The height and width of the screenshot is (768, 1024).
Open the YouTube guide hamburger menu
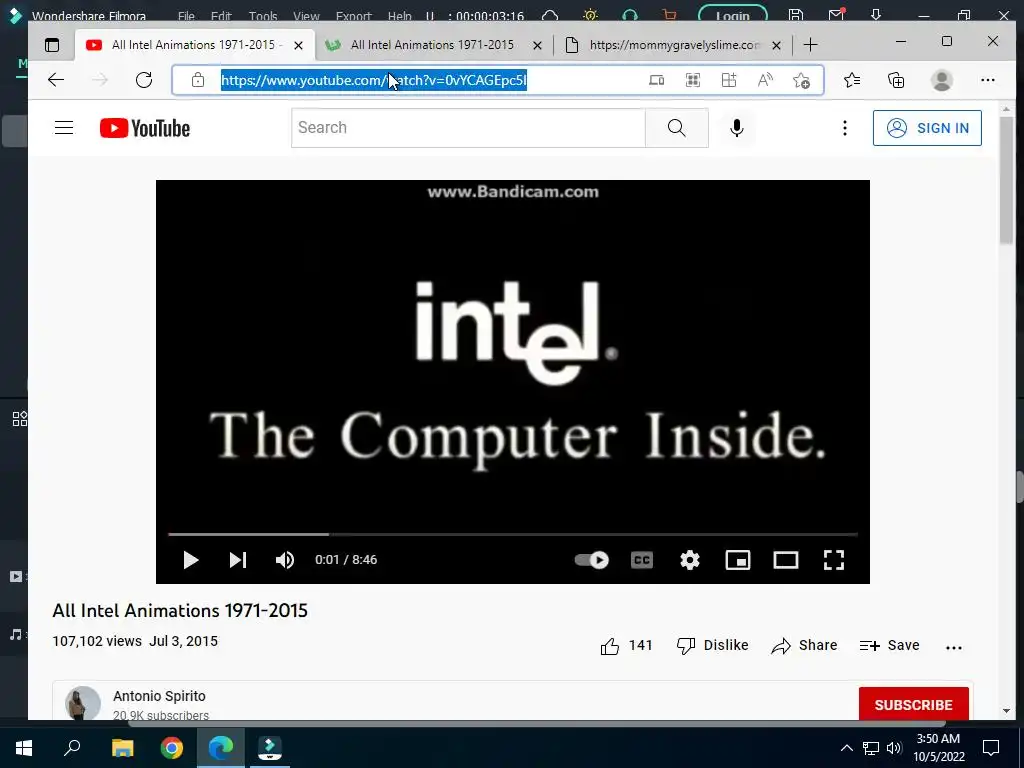pyautogui.click(x=64, y=127)
